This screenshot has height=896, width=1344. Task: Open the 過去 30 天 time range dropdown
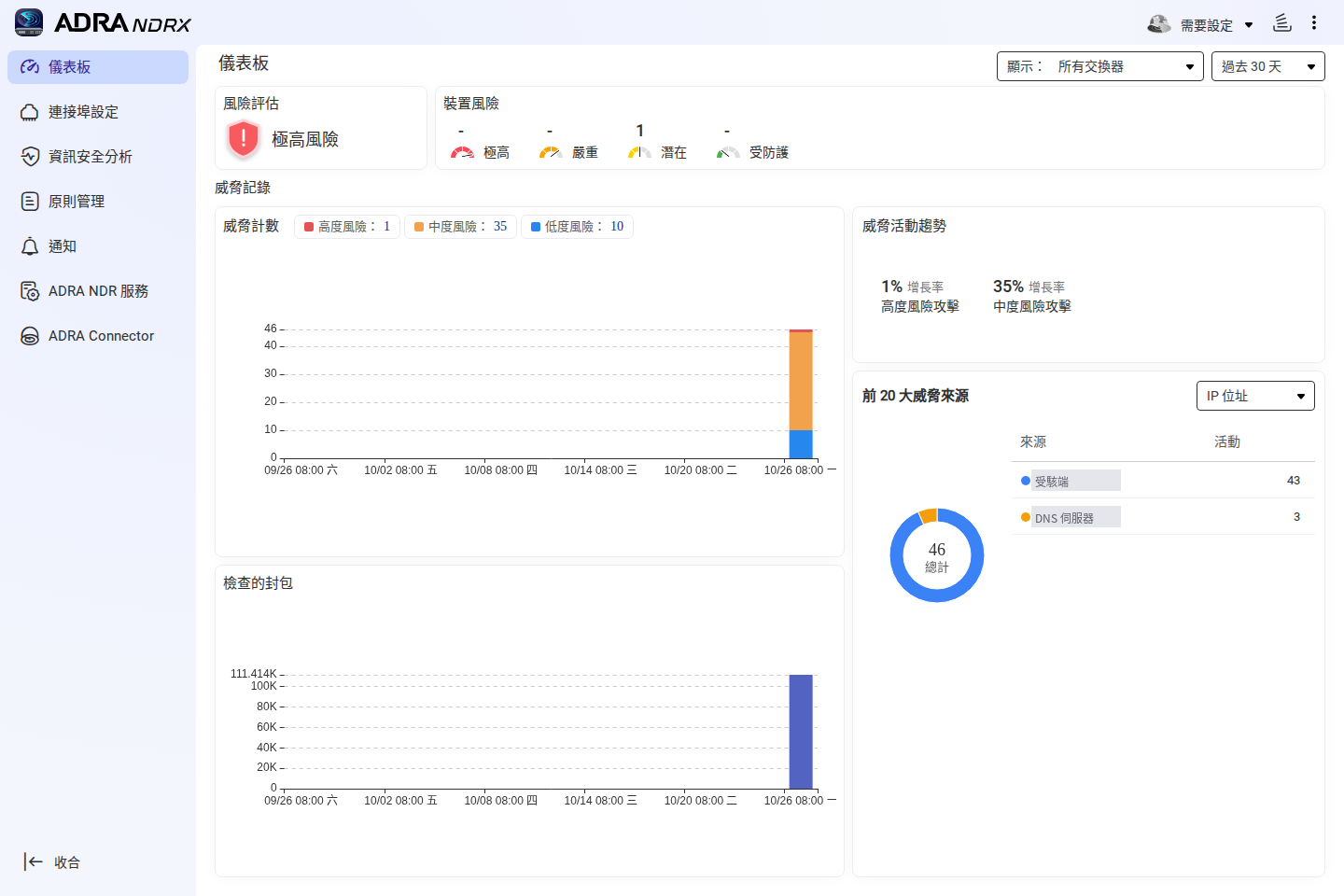pos(1268,66)
